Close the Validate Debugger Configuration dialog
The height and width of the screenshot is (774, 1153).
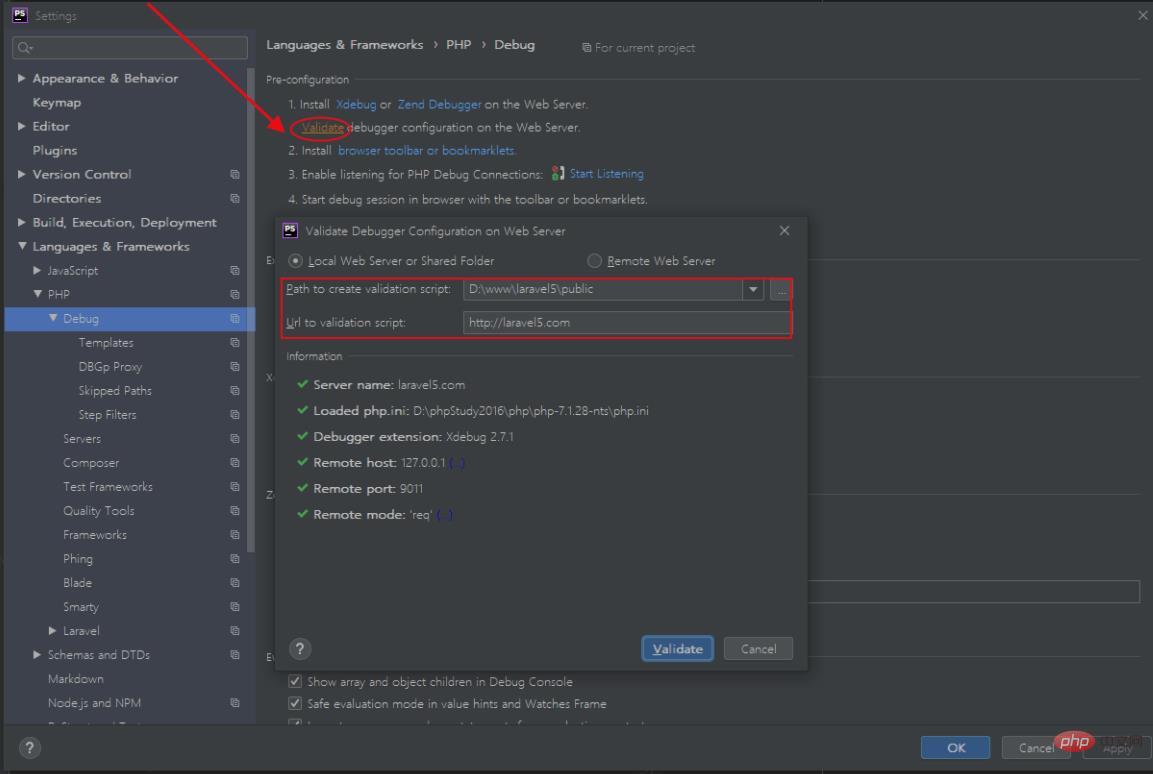pyautogui.click(x=785, y=231)
